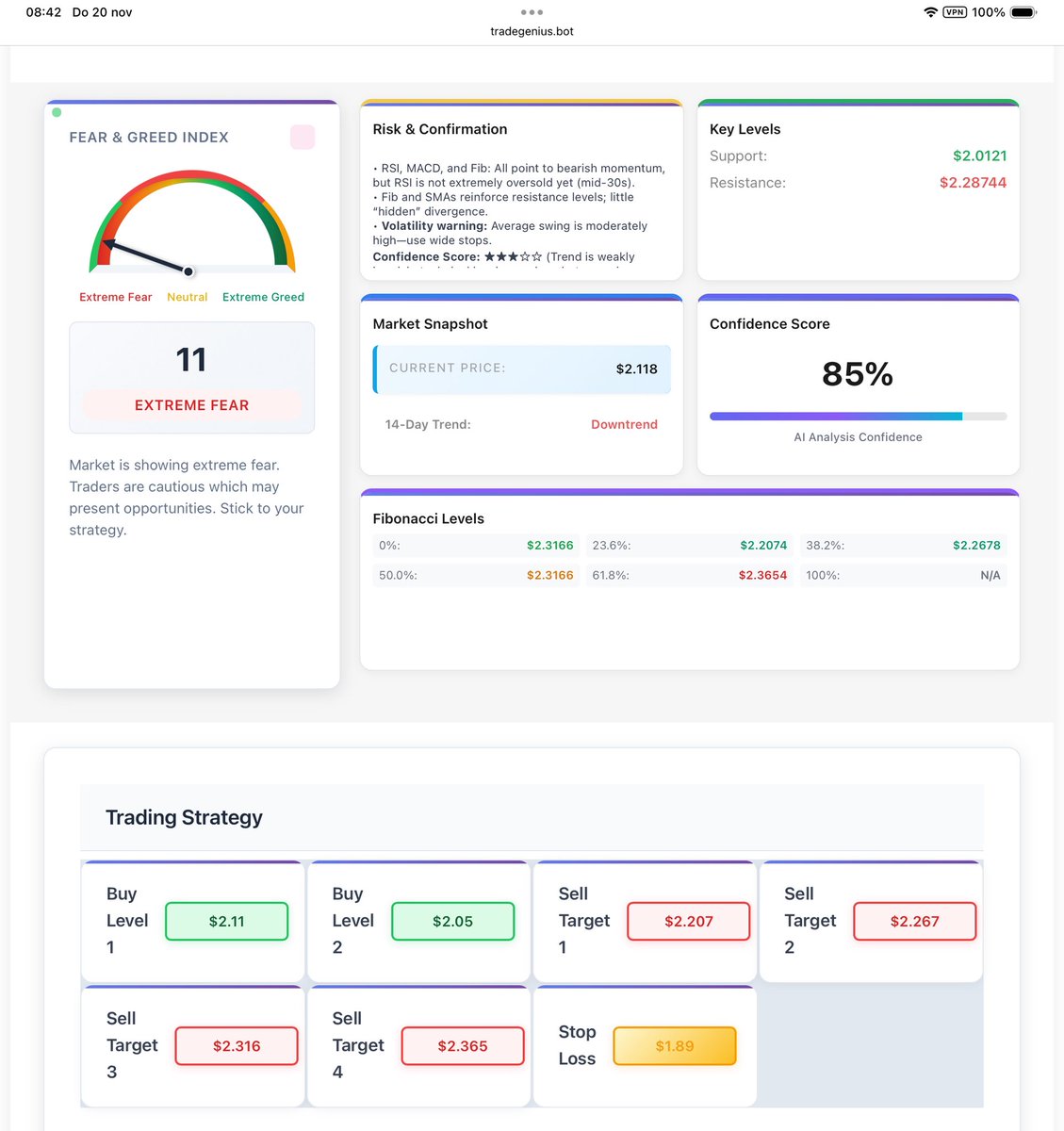Click the Stop Loss price $1.89
The image size is (1064, 1131).
point(675,1045)
